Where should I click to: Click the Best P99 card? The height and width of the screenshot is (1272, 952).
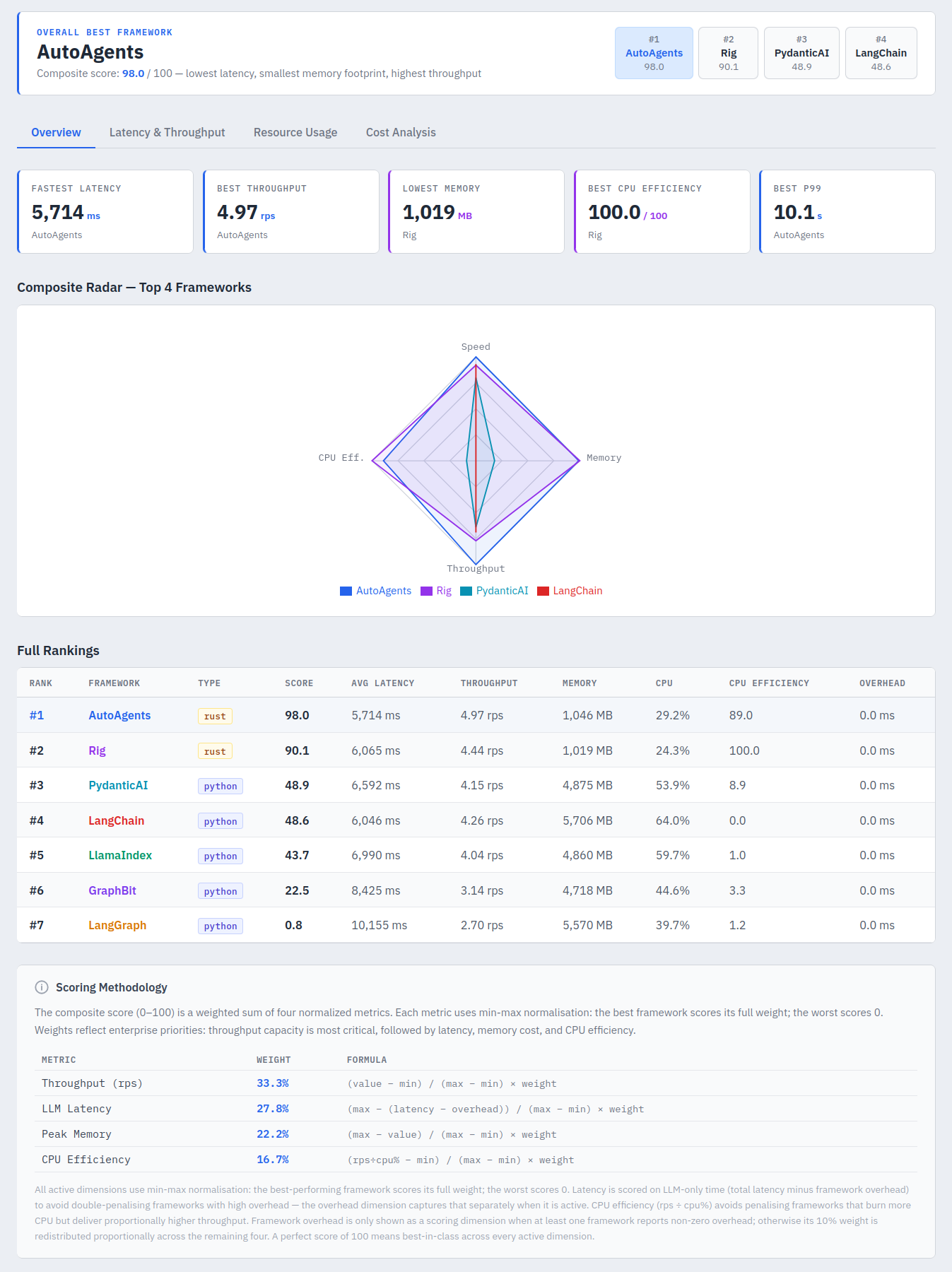tap(847, 211)
